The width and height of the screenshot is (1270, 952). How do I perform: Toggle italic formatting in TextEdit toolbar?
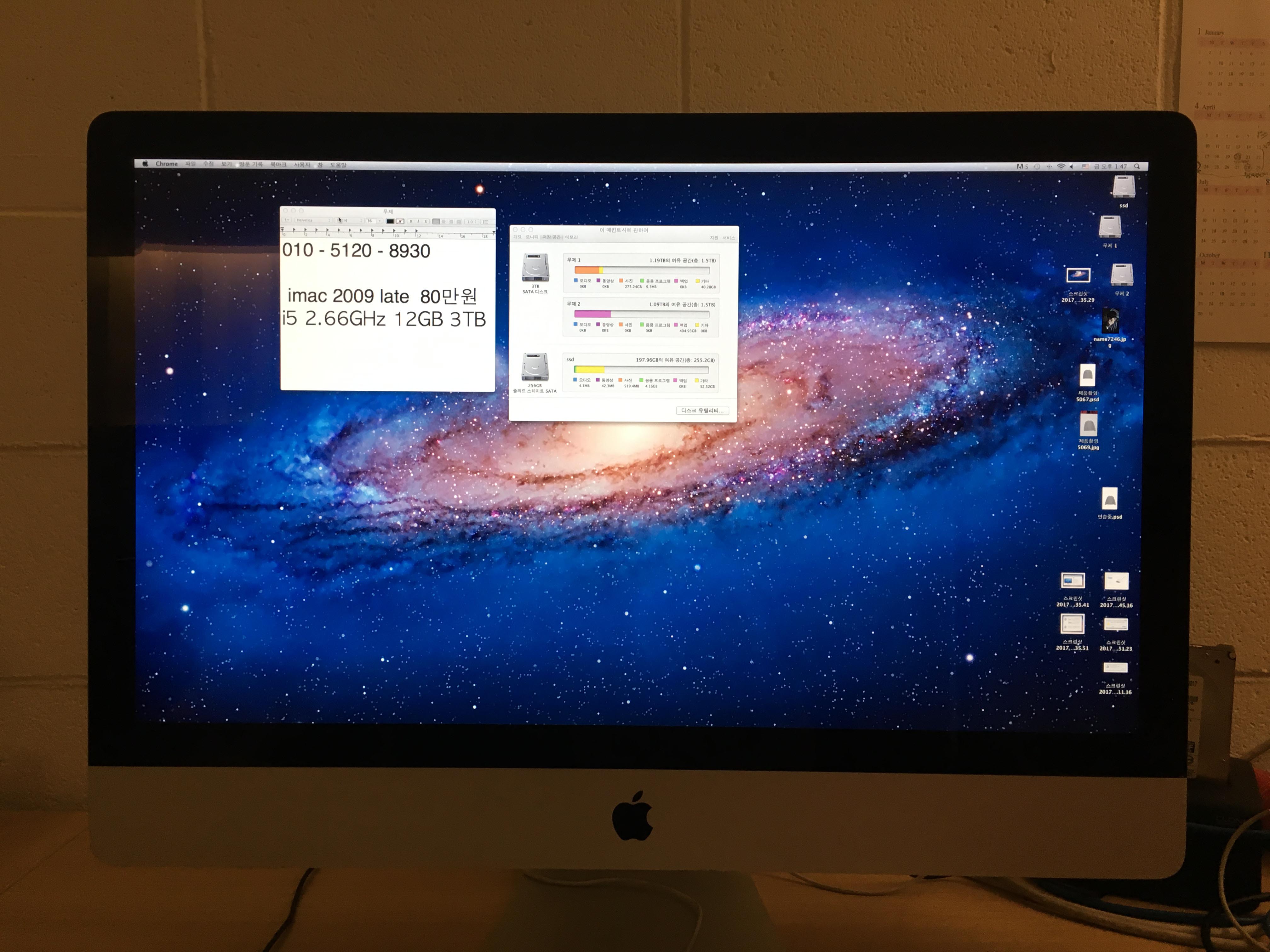pos(419,222)
